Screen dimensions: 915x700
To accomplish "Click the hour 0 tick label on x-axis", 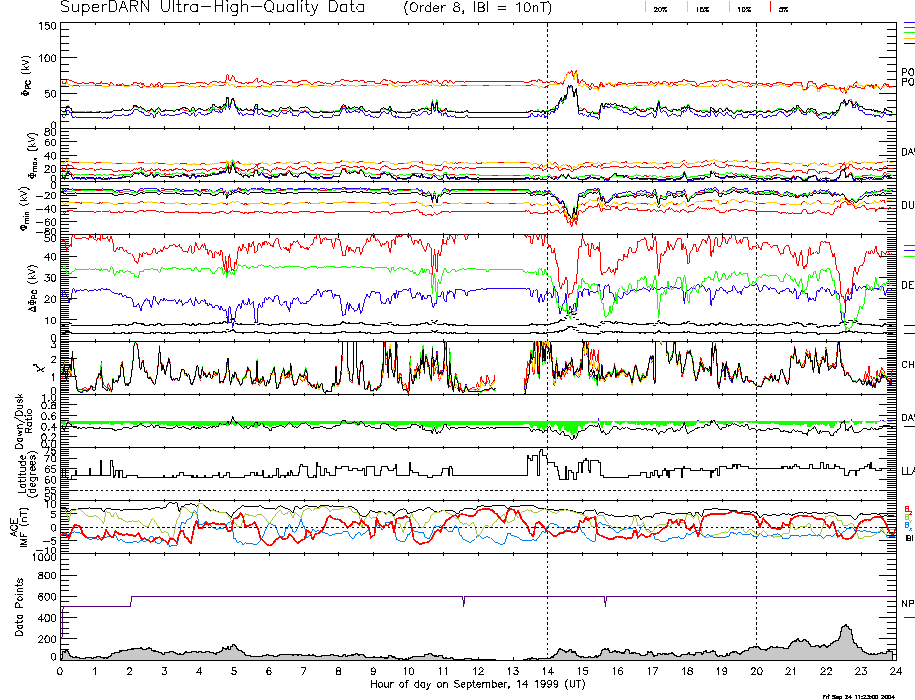I will point(61,671).
